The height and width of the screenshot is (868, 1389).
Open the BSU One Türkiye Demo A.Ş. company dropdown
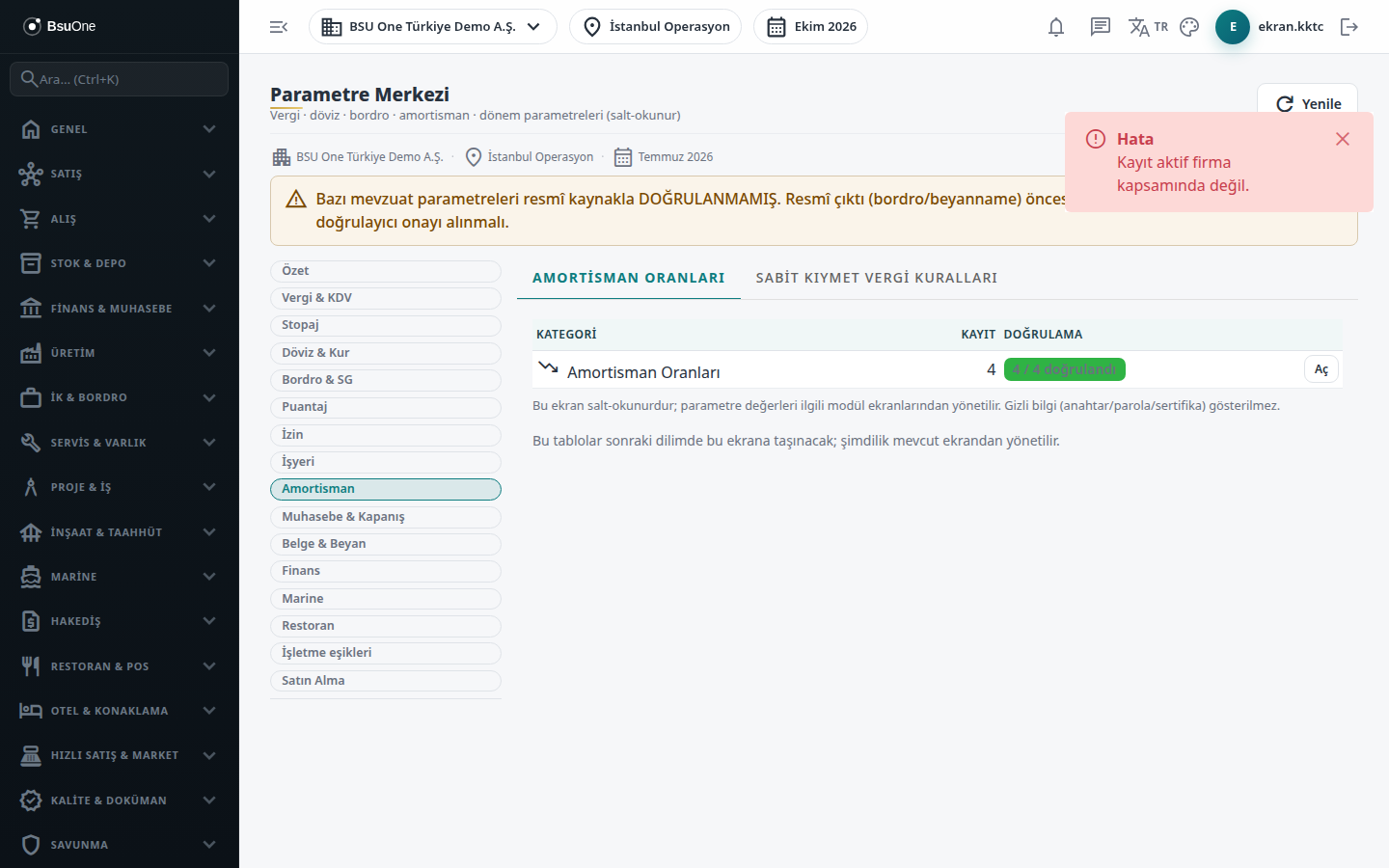(x=433, y=27)
